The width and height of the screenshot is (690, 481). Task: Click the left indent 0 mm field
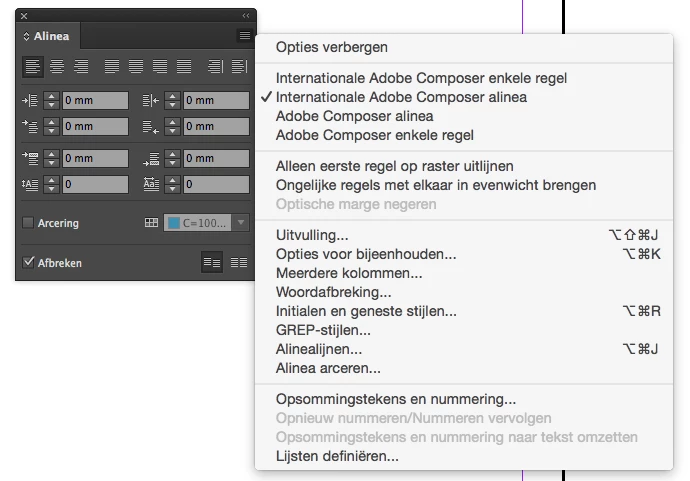(x=95, y=101)
